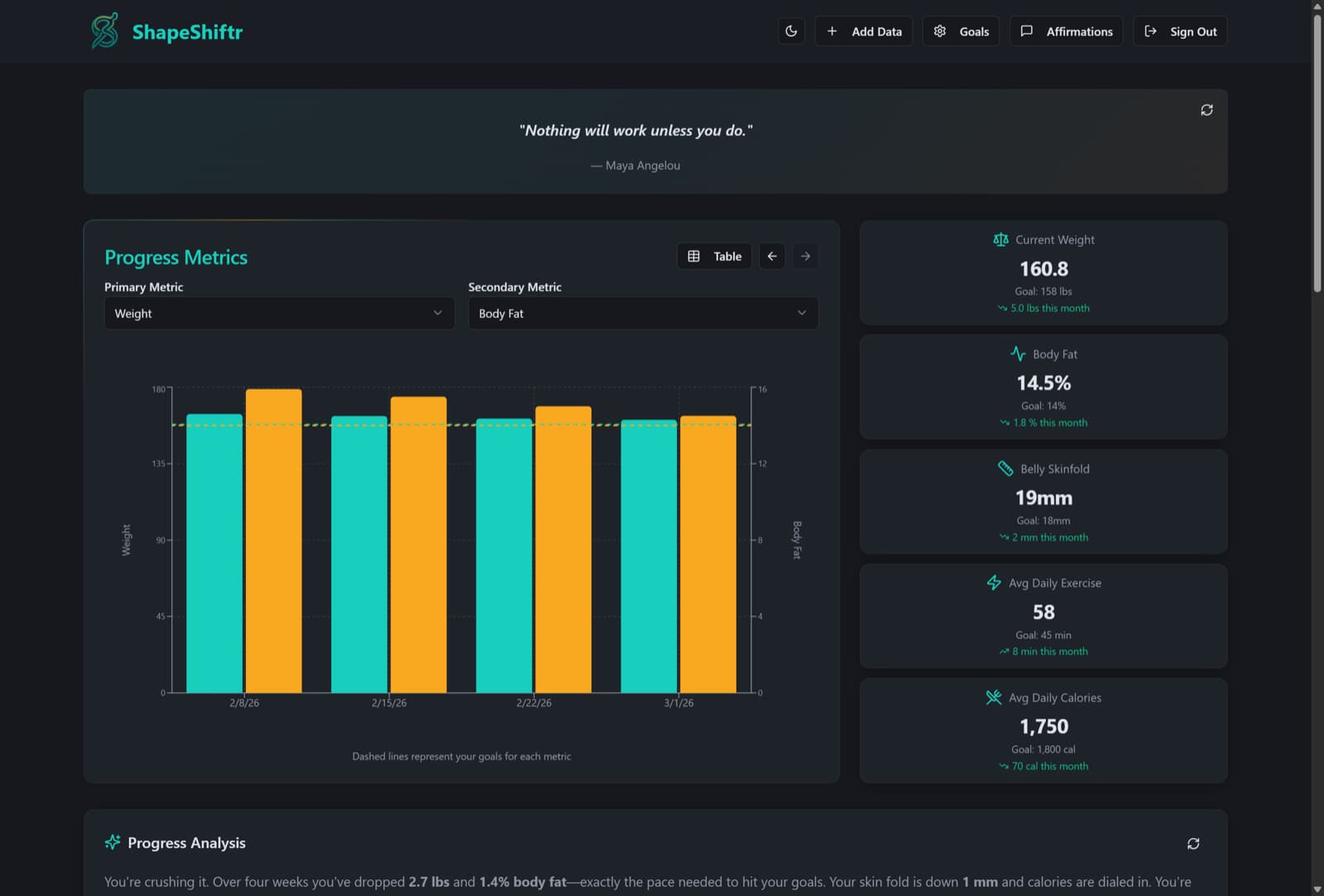Click the 2/22/26 x-axis date label
Image resolution: width=1324 pixels, height=896 pixels.
click(534, 702)
